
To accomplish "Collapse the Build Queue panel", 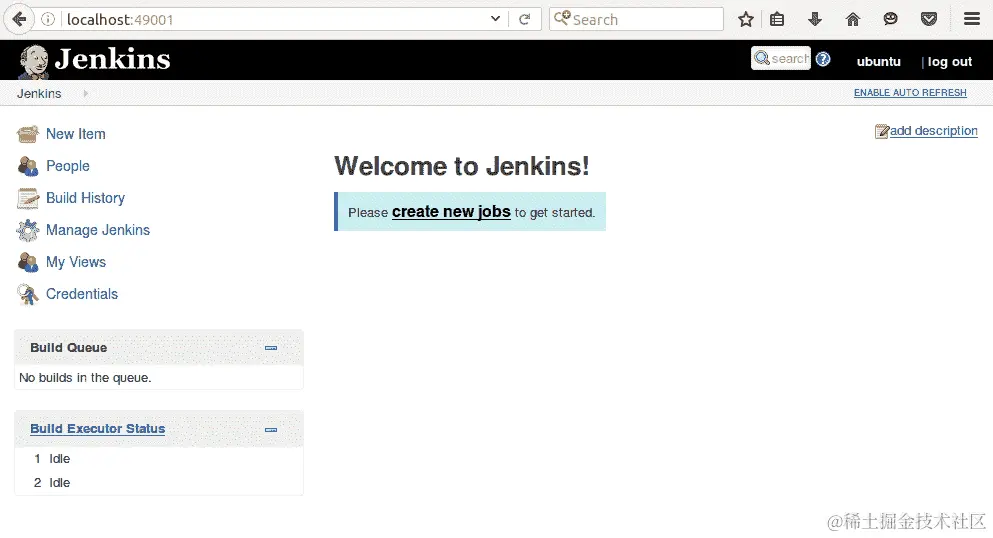I will click(x=271, y=348).
